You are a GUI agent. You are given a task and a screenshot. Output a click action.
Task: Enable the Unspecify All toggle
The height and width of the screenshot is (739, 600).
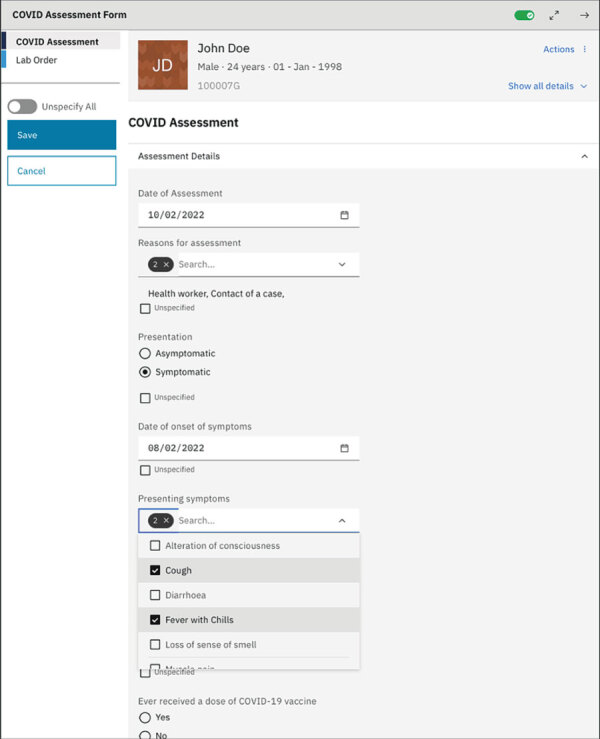click(22, 106)
